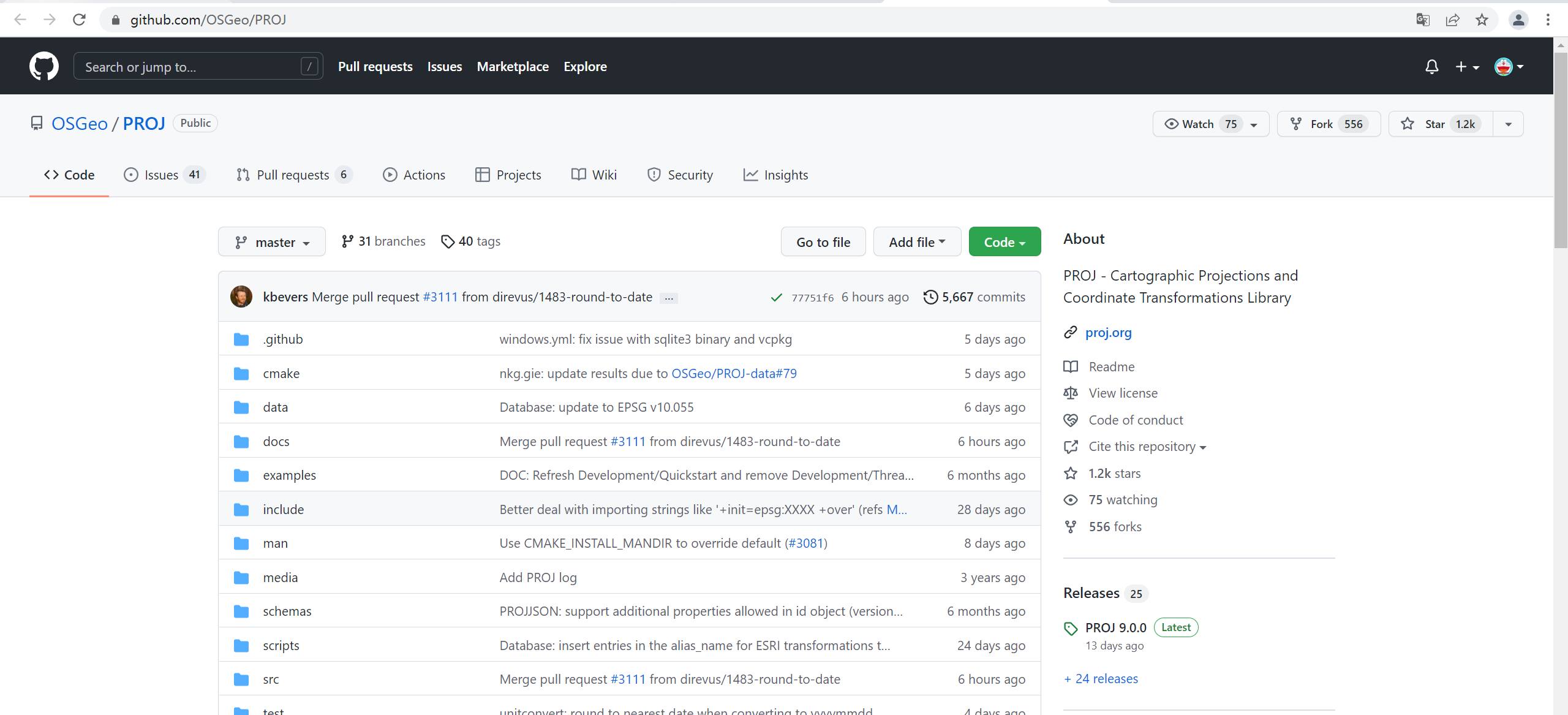Open pull request #3111 in commit header
This screenshot has height=715, width=1568.
point(440,297)
